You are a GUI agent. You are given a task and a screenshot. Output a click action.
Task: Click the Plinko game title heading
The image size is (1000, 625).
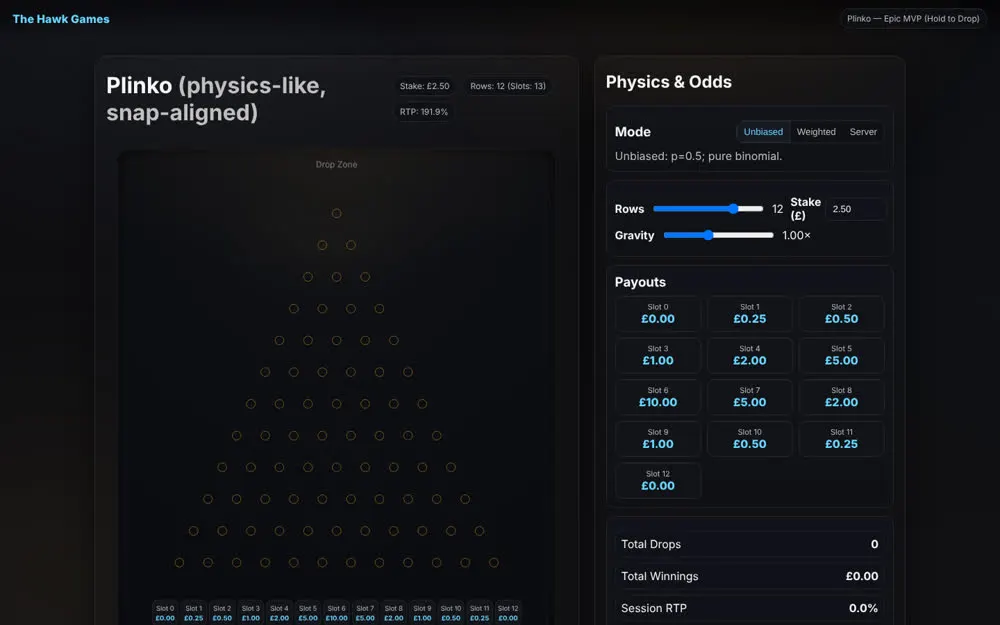(x=216, y=99)
